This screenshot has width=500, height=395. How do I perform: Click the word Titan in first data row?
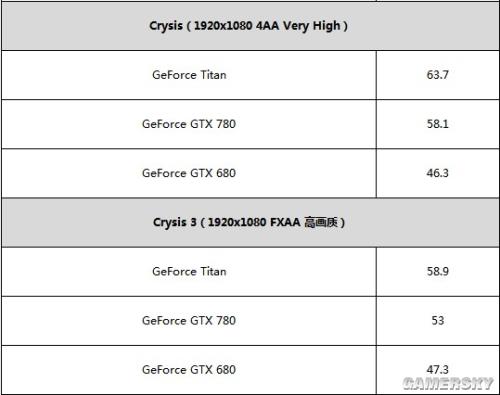(x=213, y=75)
